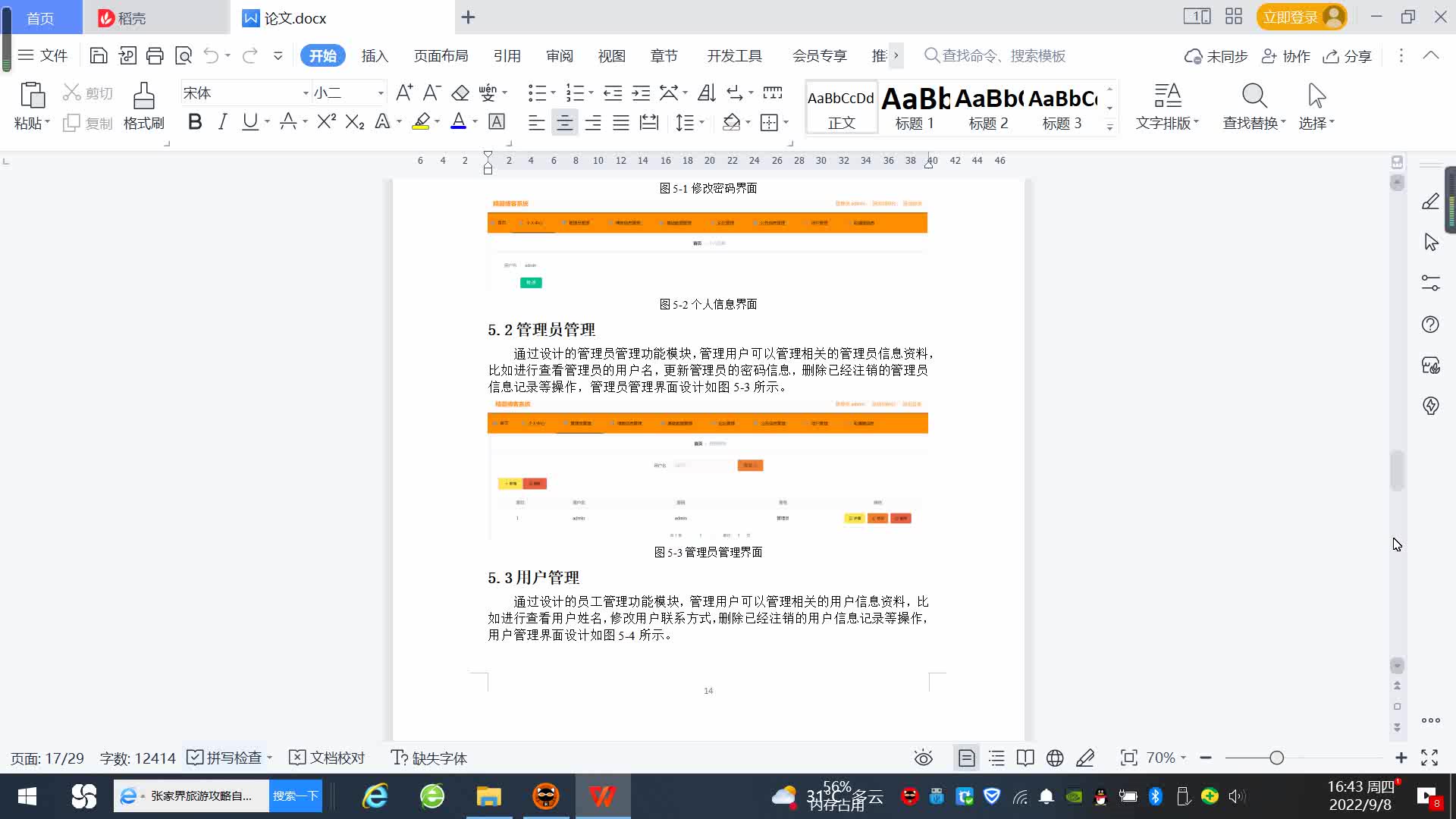
Task: Click the superscript X² icon
Action: coord(326,122)
